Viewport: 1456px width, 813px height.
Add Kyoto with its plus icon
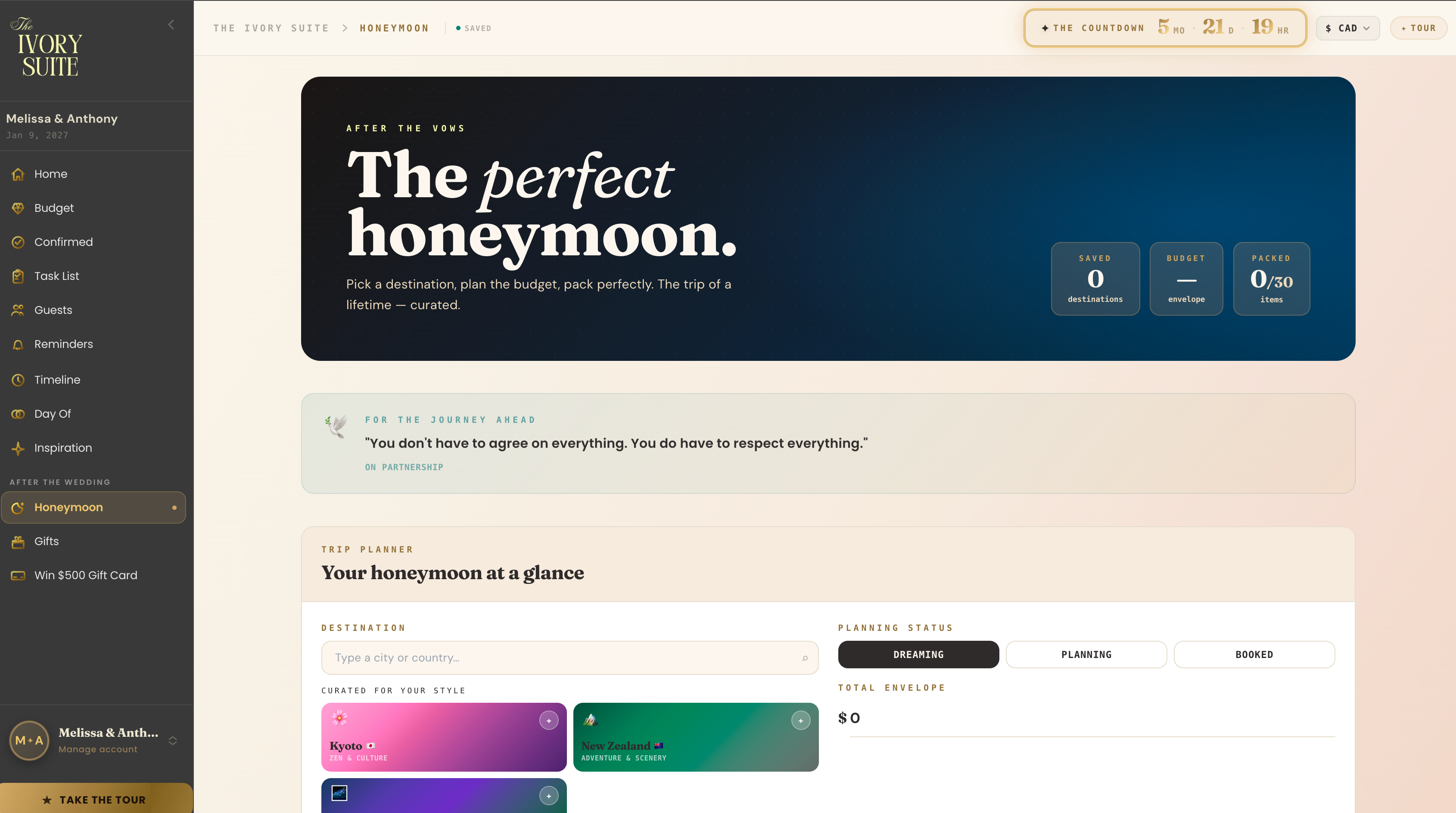click(548, 720)
